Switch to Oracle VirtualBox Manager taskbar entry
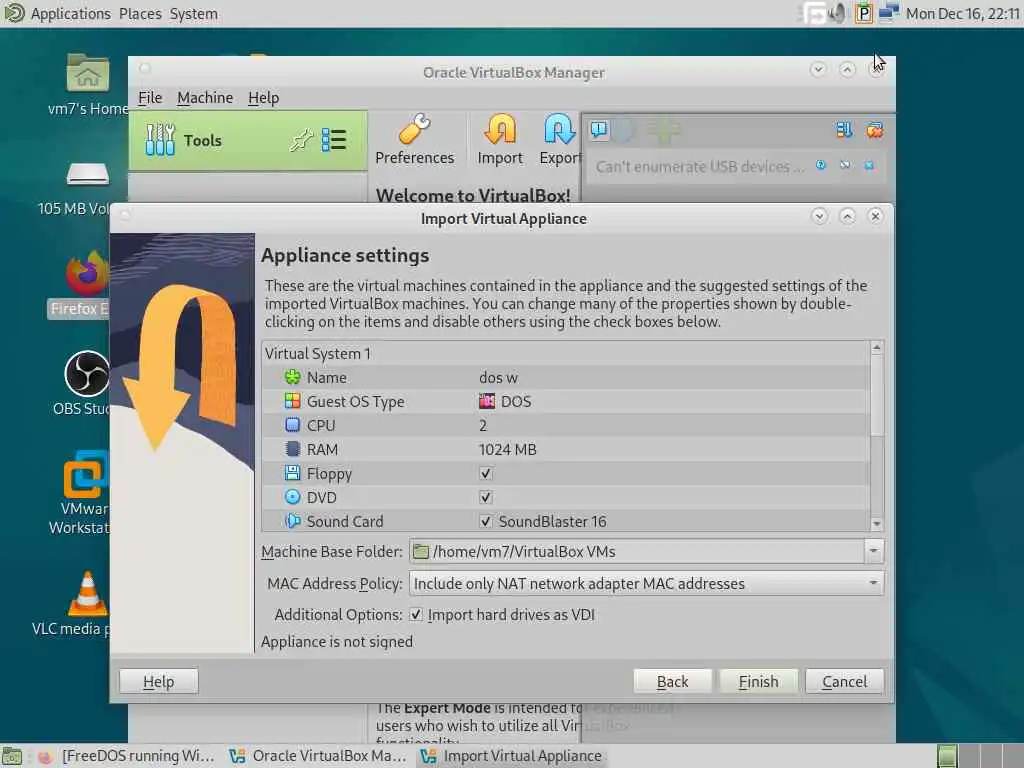Viewport: 1024px width, 768px height. click(x=319, y=756)
